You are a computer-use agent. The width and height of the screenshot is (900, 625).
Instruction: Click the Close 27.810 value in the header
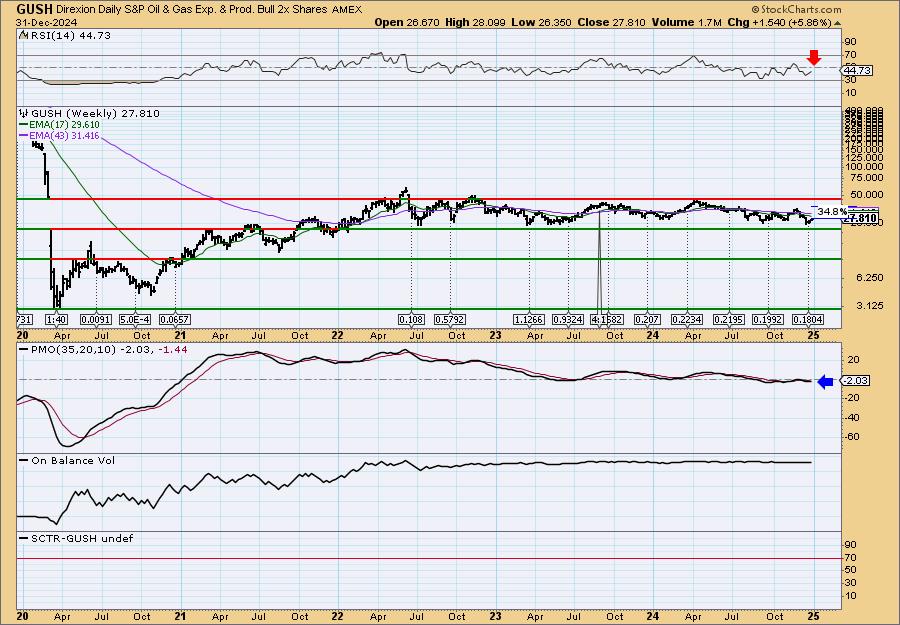click(611, 22)
